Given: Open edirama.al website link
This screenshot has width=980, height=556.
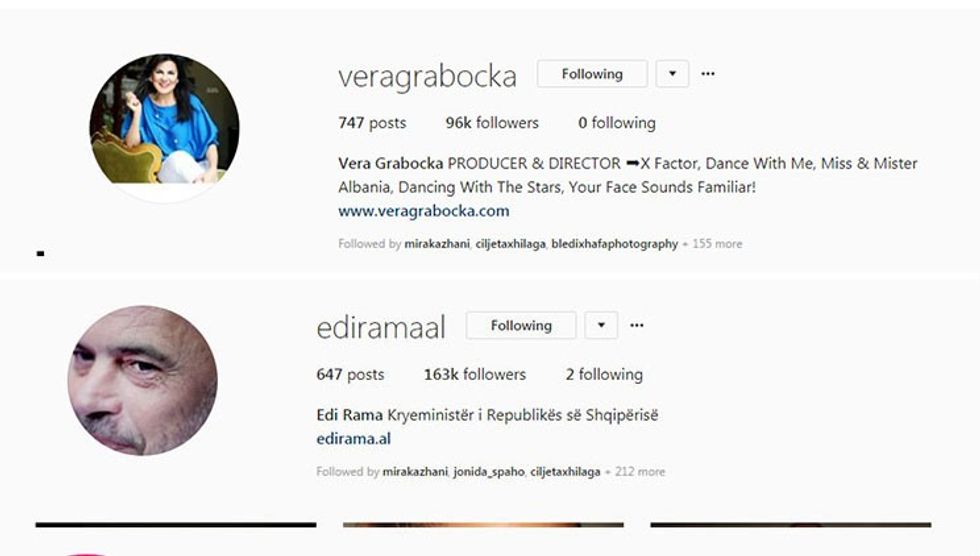Looking at the screenshot, I should [353, 439].
